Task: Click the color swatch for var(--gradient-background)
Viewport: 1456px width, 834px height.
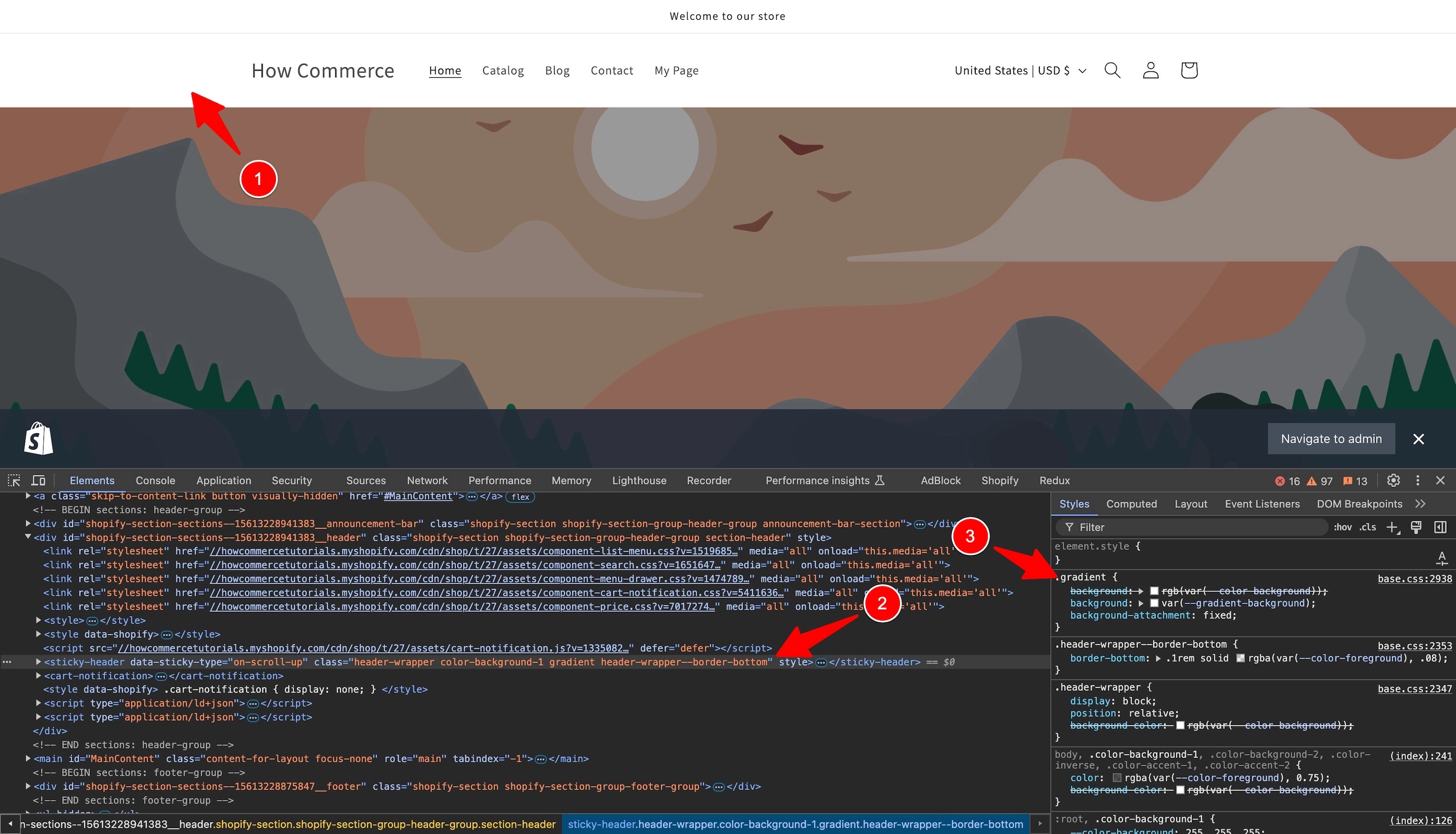Action: [x=1154, y=603]
